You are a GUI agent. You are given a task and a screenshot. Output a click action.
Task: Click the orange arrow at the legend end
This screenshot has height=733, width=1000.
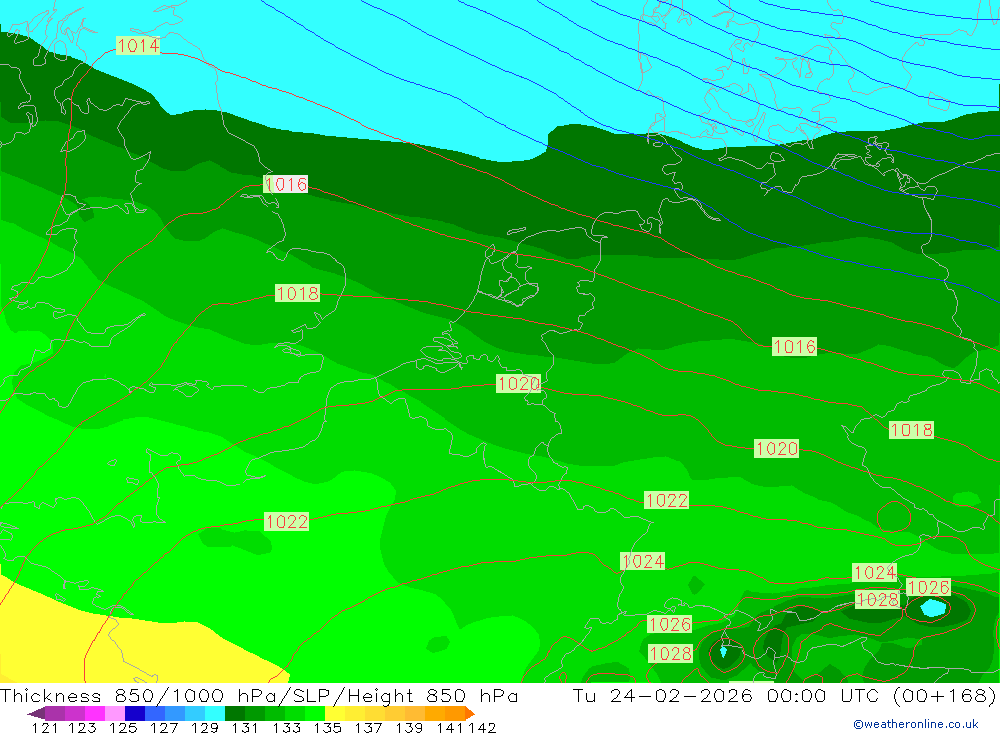[470, 713]
